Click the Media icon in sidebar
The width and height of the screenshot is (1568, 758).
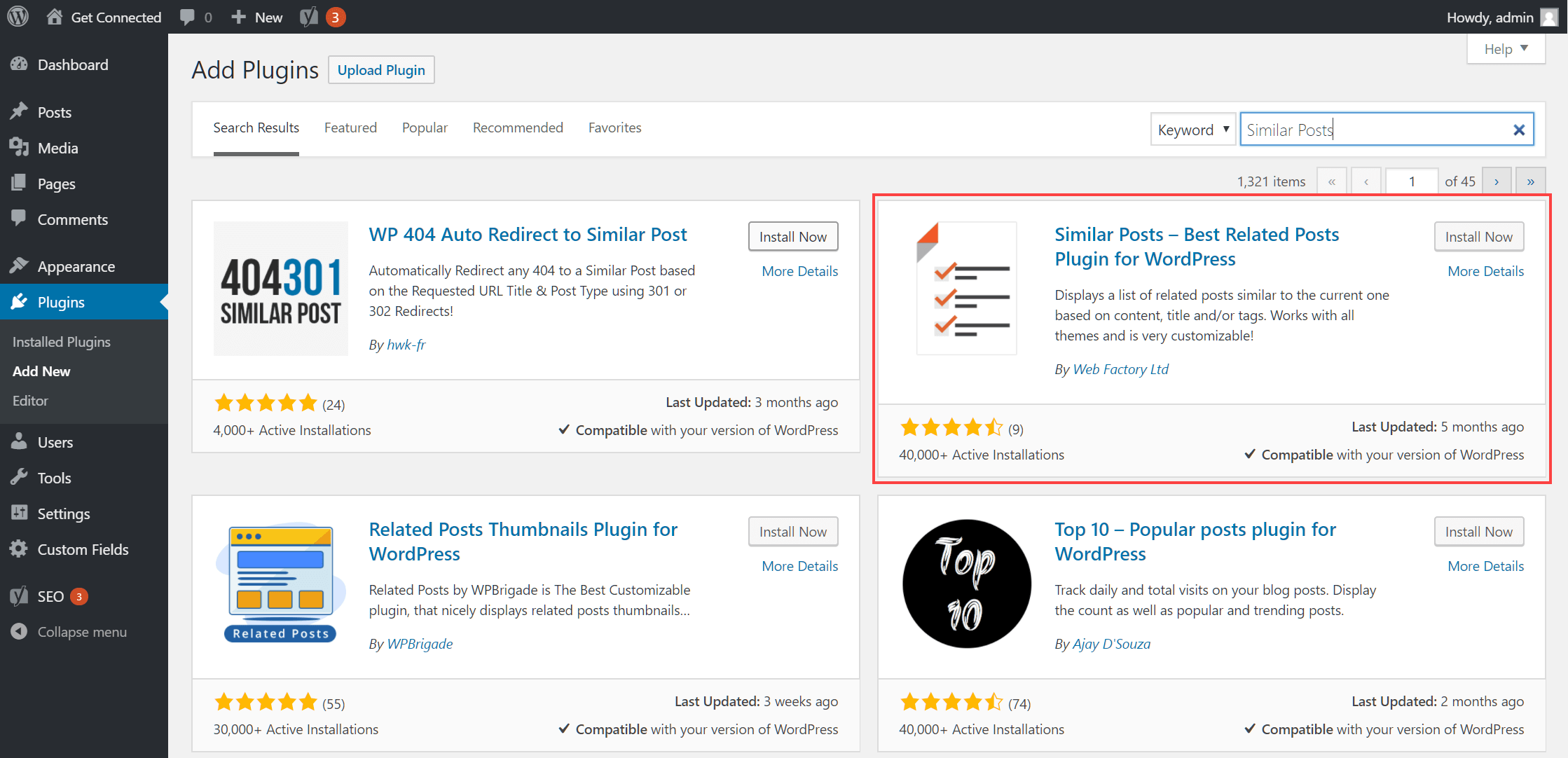point(19,147)
